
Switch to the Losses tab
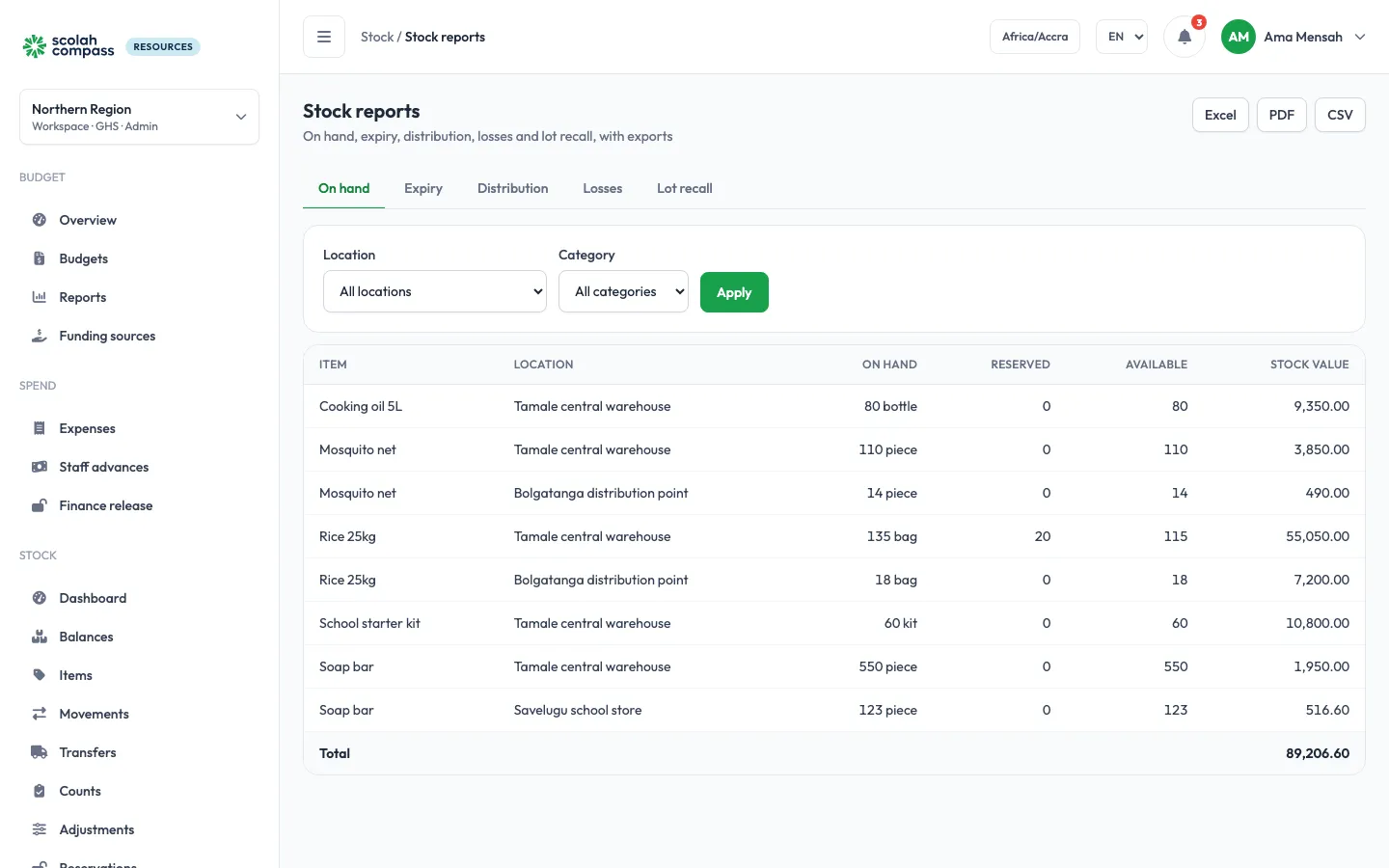click(603, 188)
